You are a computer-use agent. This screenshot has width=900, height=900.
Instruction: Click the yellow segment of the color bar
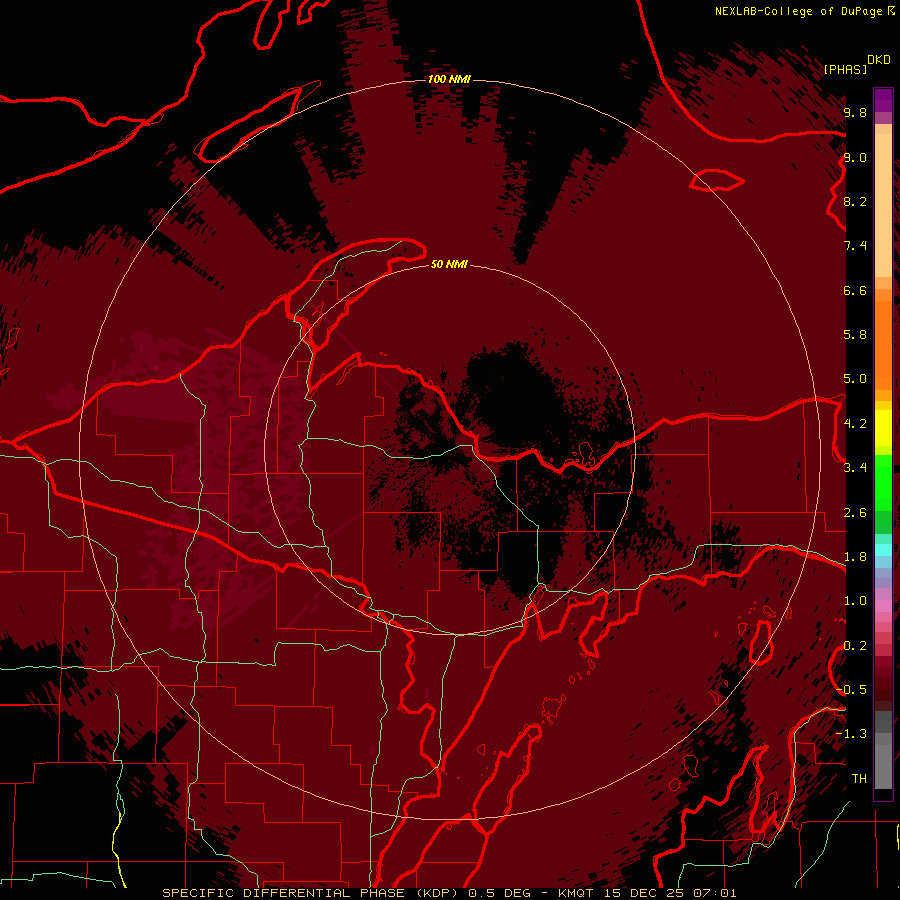pyautogui.click(x=883, y=428)
